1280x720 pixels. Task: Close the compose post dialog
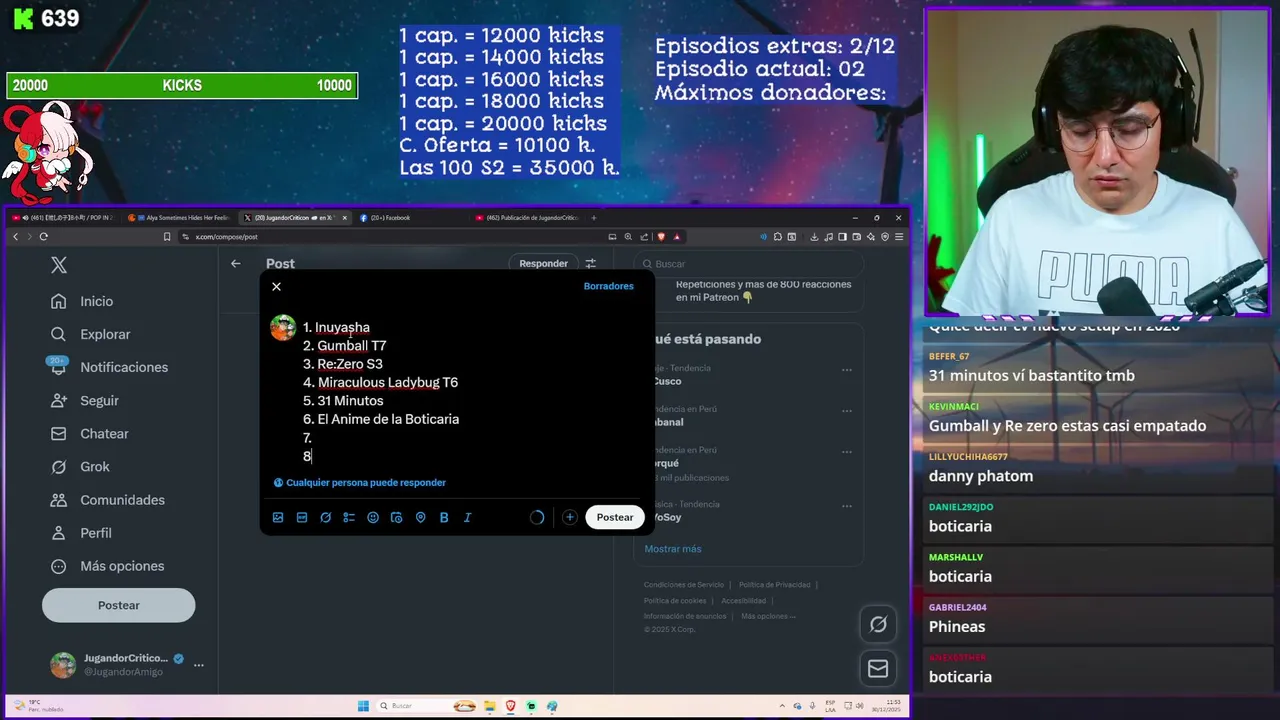(276, 286)
